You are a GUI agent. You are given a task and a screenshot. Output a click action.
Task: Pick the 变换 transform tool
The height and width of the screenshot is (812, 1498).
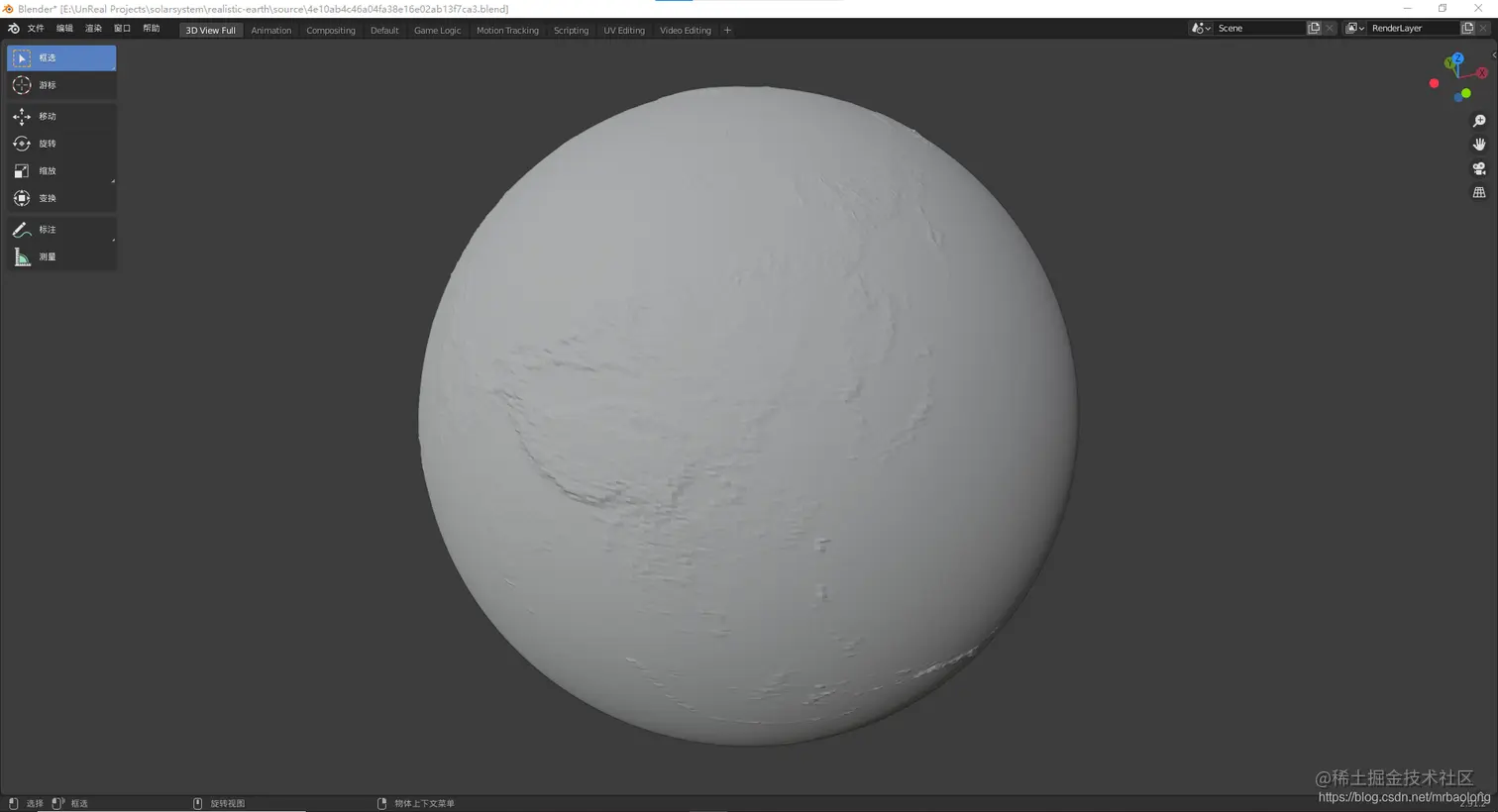pyautogui.click(x=60, y=198)
